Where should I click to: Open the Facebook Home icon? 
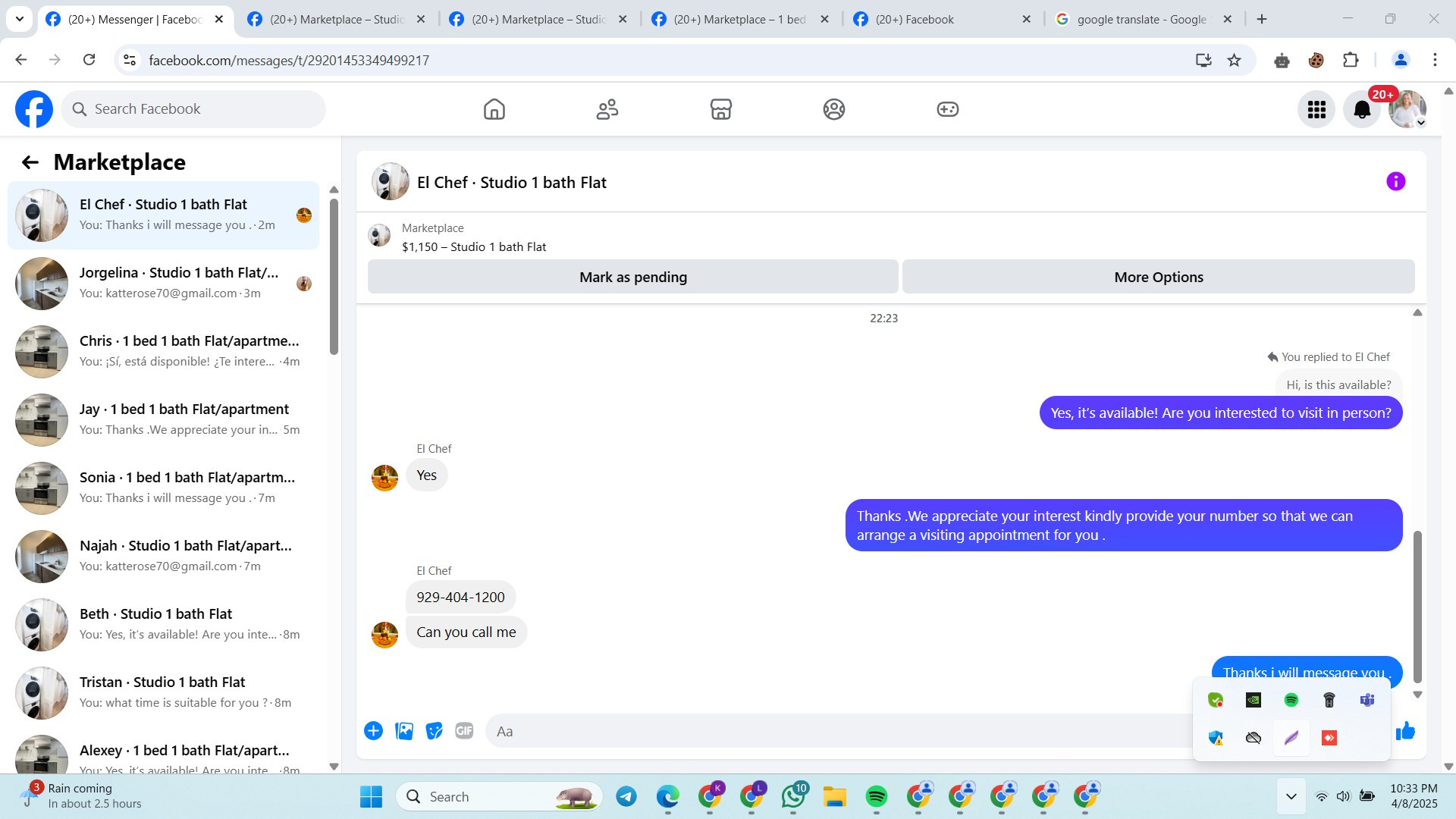click(x=494, y=109)
